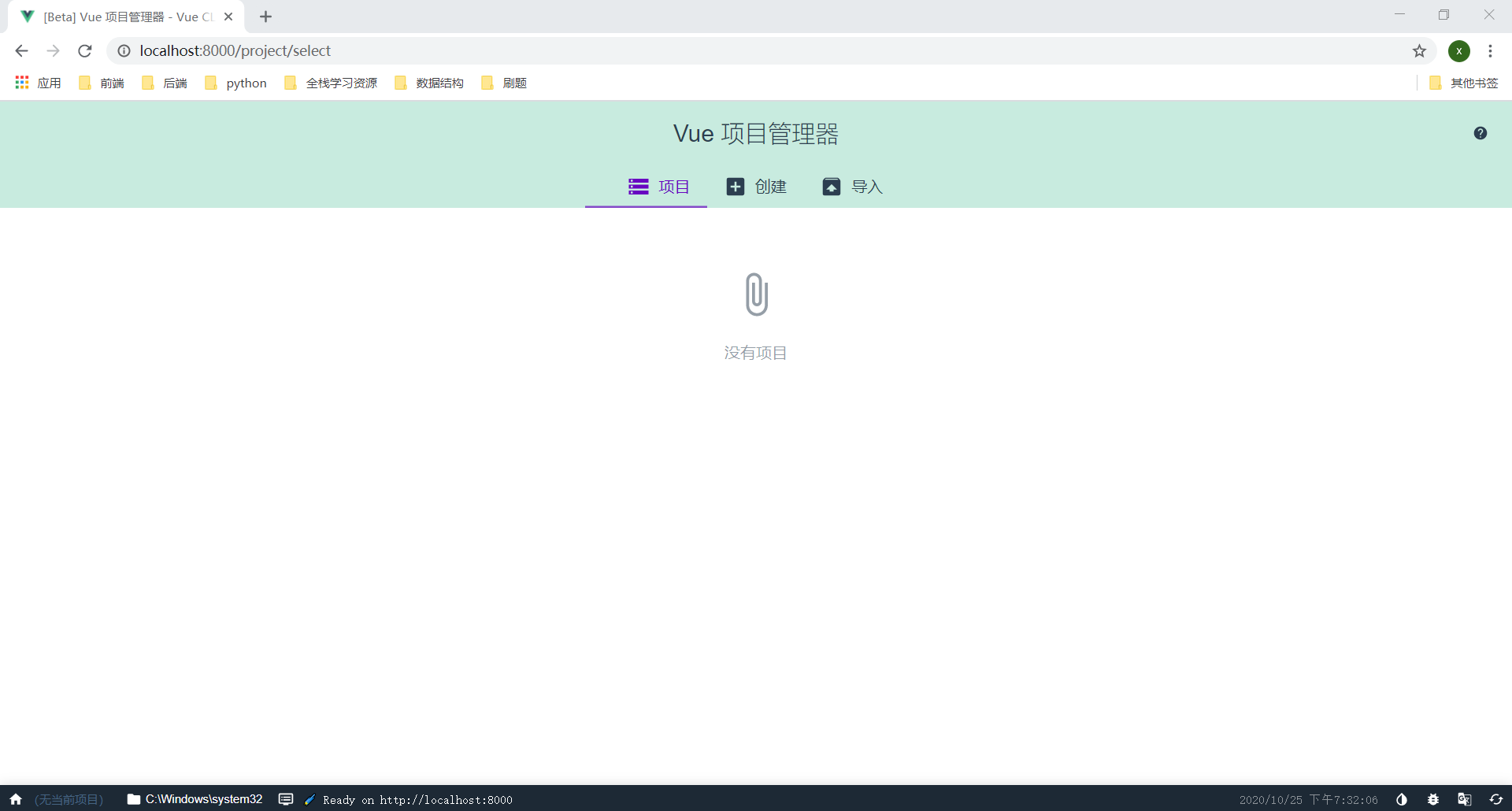1512x811 pixels.
Task: Click 无当前项目 status bar label
Action: (69, 799)
